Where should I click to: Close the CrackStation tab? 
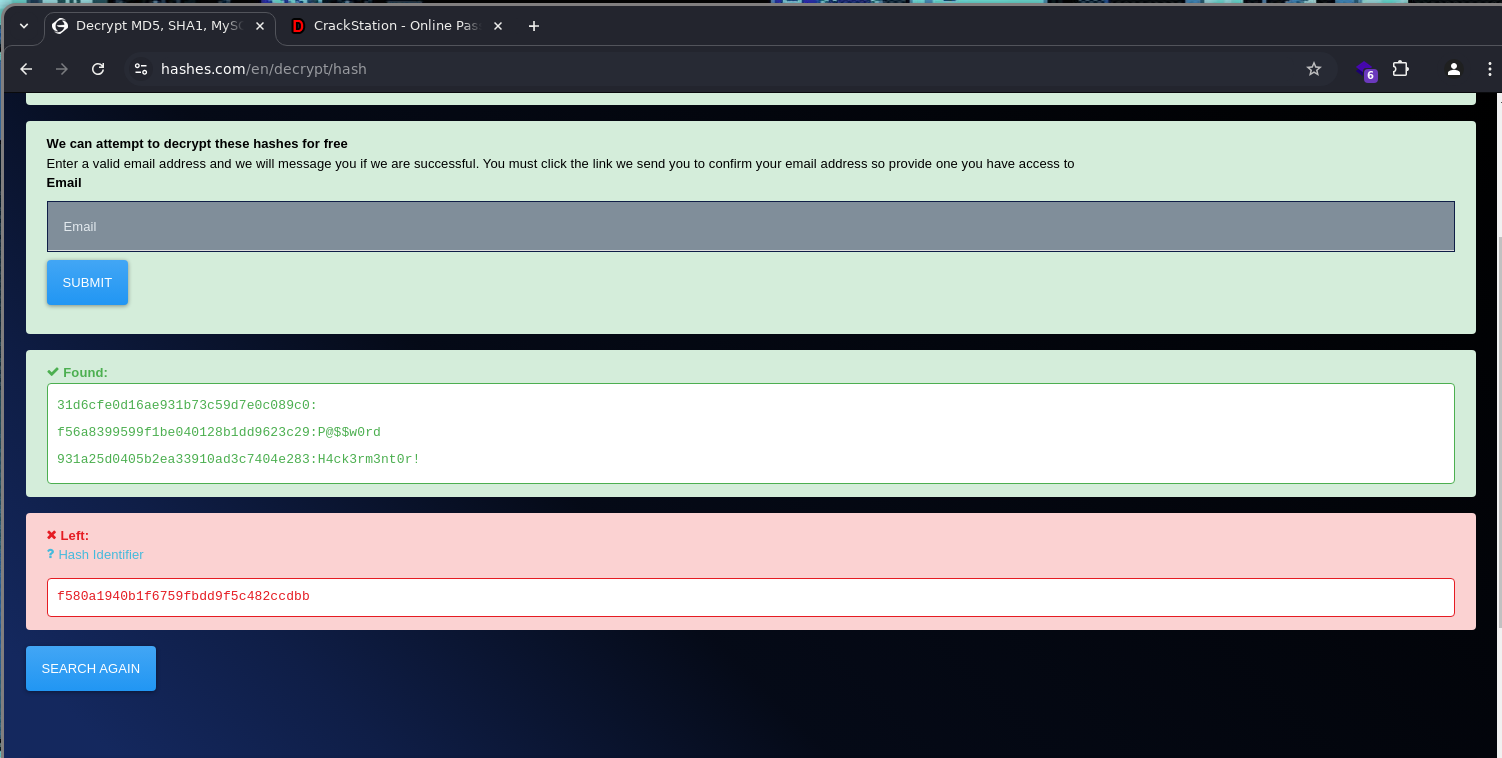tap(498, 26)
